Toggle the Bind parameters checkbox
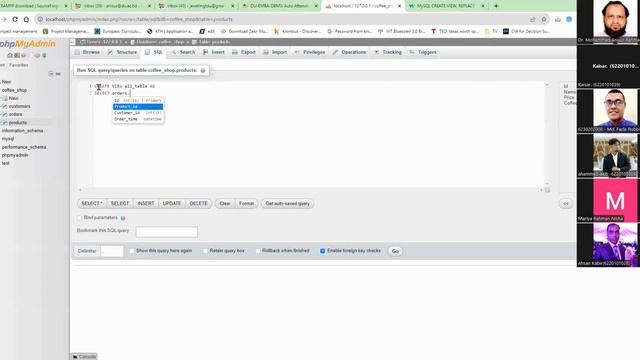Viewport: 640px width, 360px height. click(80, 218)
